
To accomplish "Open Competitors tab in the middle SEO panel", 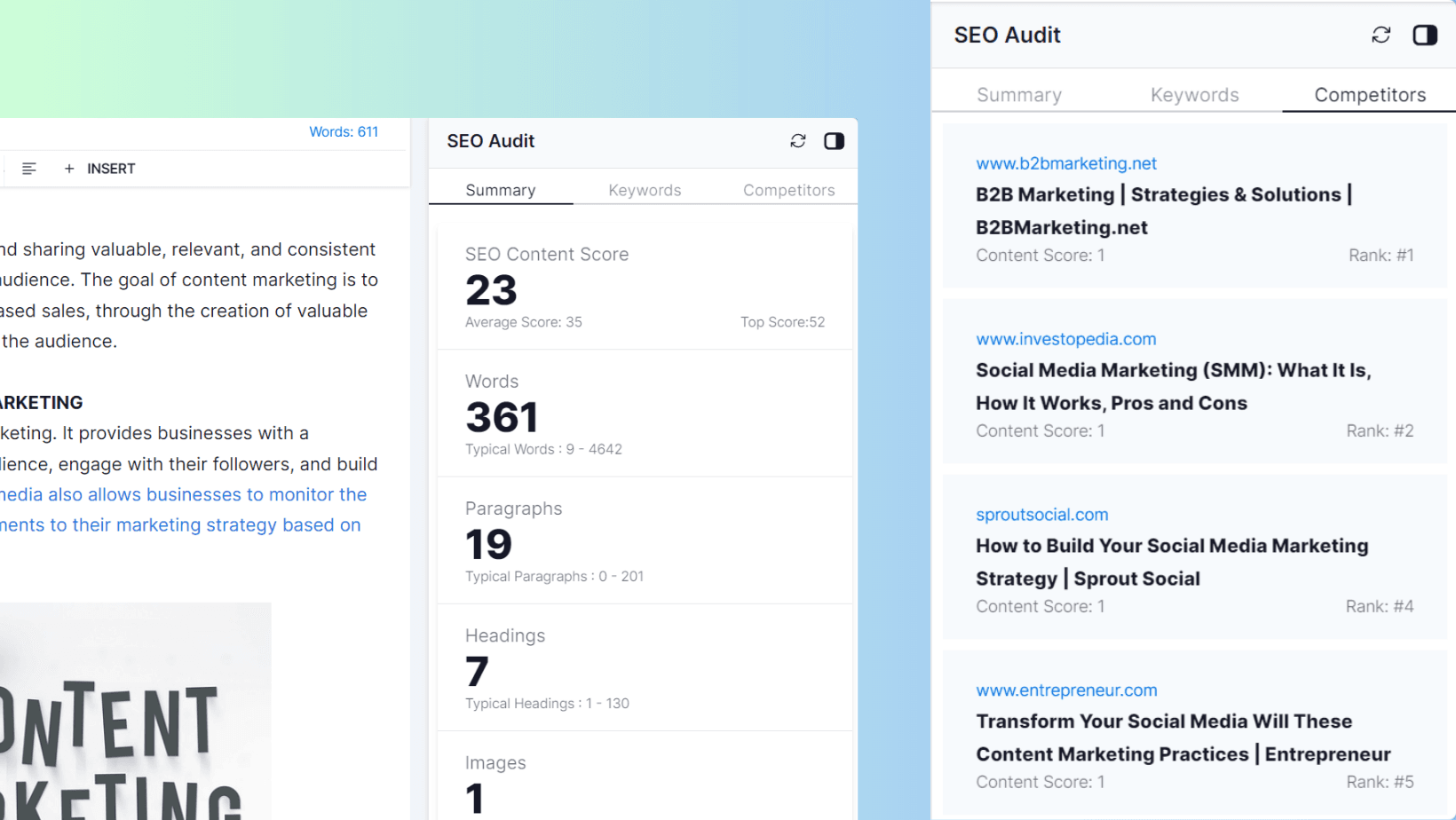I will point(788,190).
